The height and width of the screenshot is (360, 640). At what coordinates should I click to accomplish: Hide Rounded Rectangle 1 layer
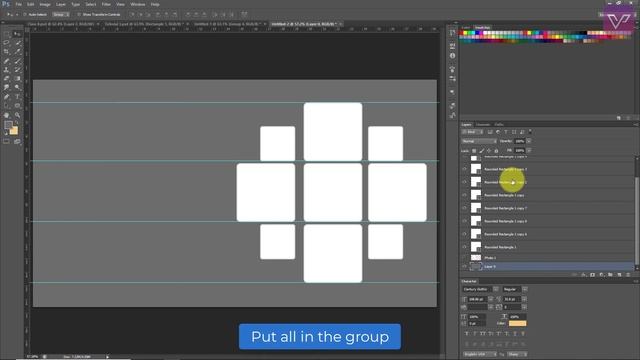point(464,247)
